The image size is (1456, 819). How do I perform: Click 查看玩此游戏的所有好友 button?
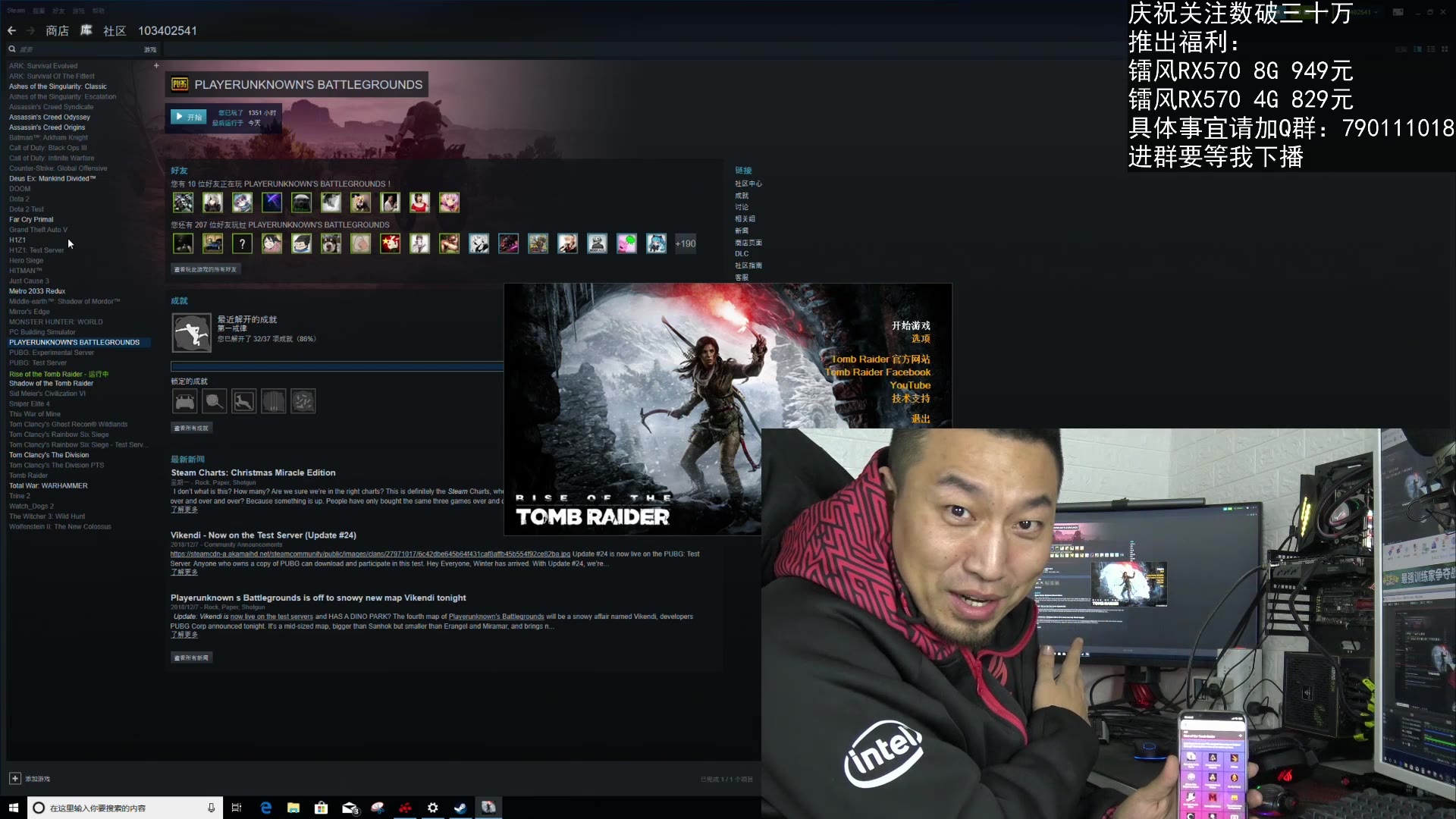206,269
